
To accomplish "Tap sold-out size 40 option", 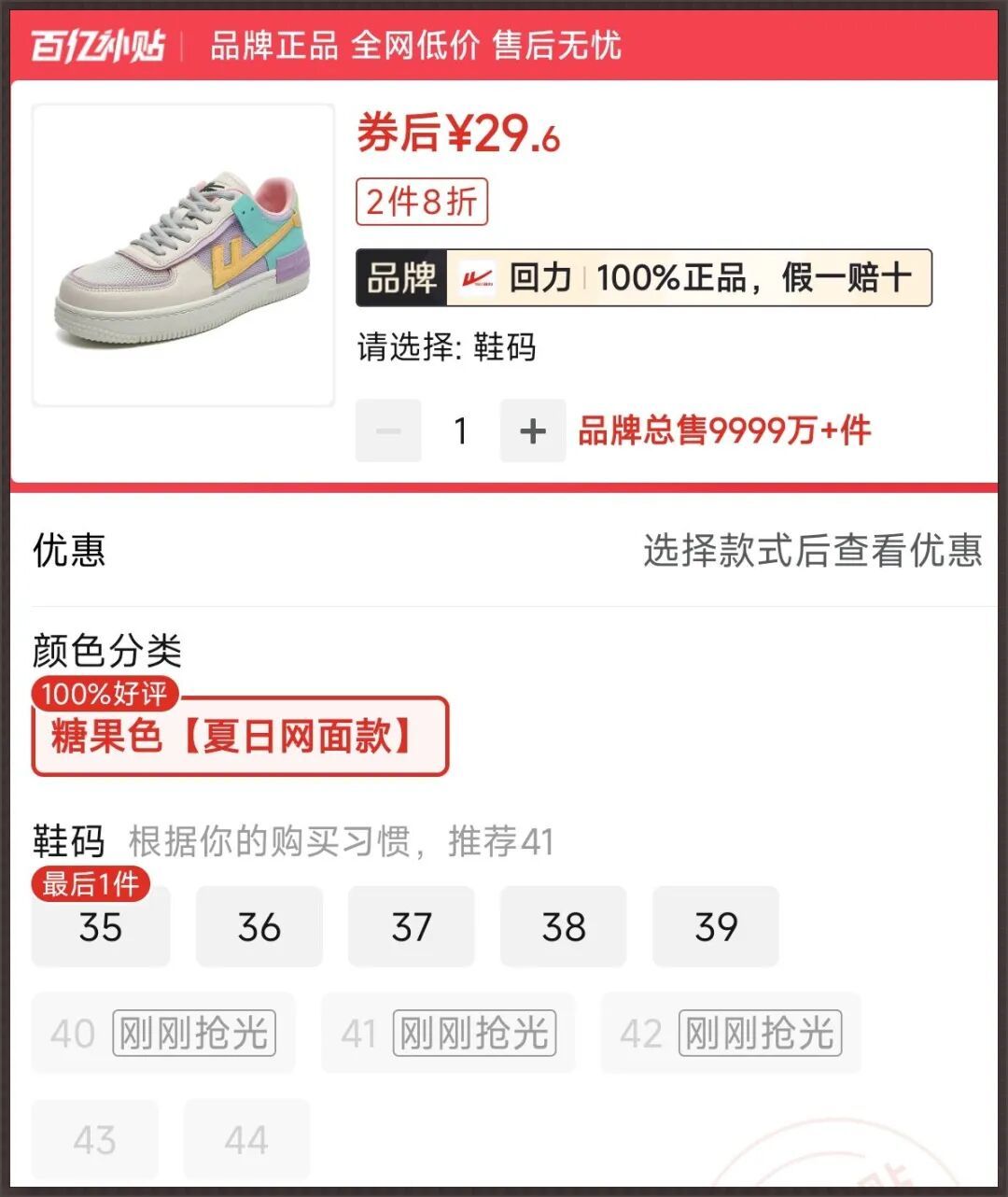I will (163, 1033).
